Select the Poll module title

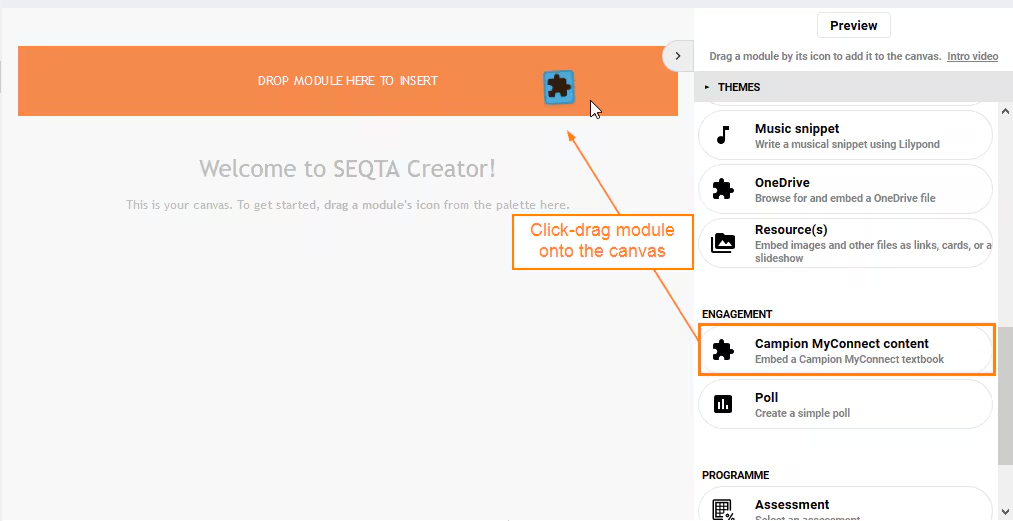767,398
